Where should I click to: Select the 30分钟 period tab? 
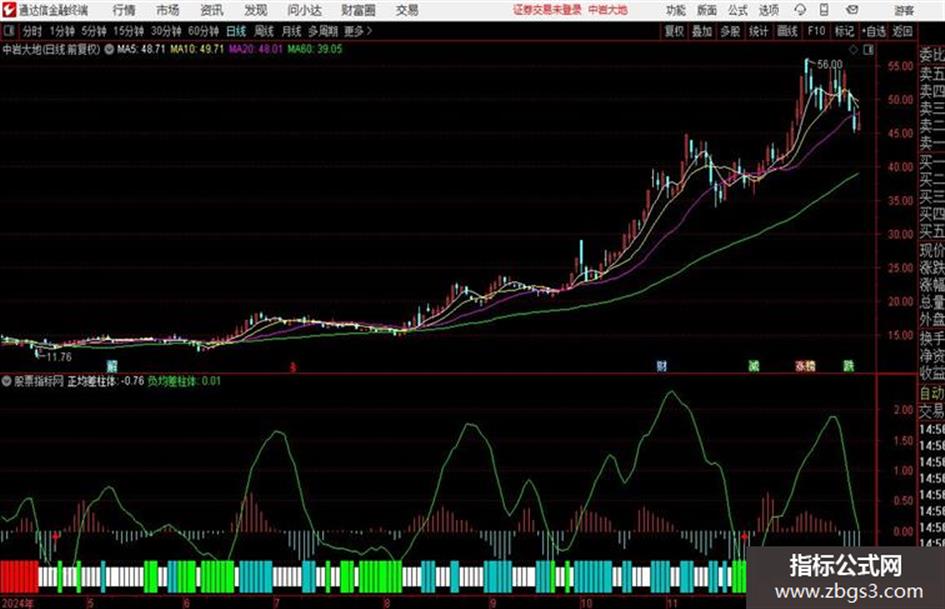point(166,31)
